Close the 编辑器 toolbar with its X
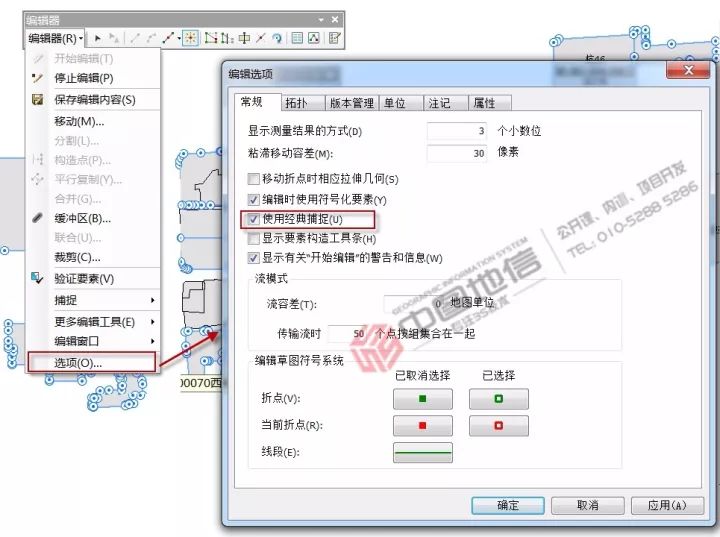This screenshot has height=537, width=720. pyautogui.click(x=335, y=19)
